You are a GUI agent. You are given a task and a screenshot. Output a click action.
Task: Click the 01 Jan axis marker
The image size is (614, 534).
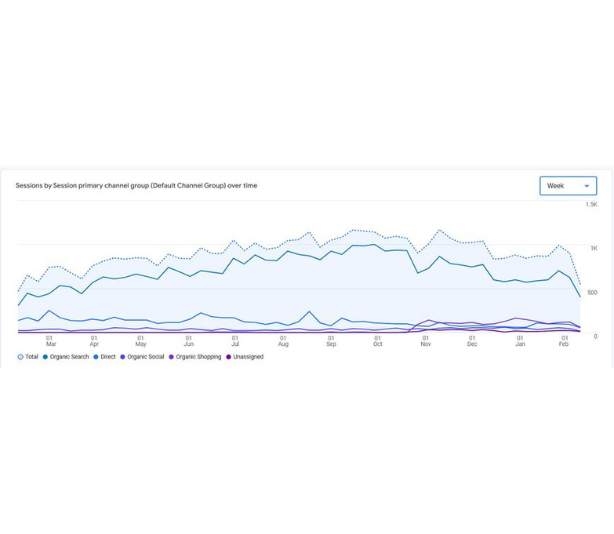(x=520, y=341)
